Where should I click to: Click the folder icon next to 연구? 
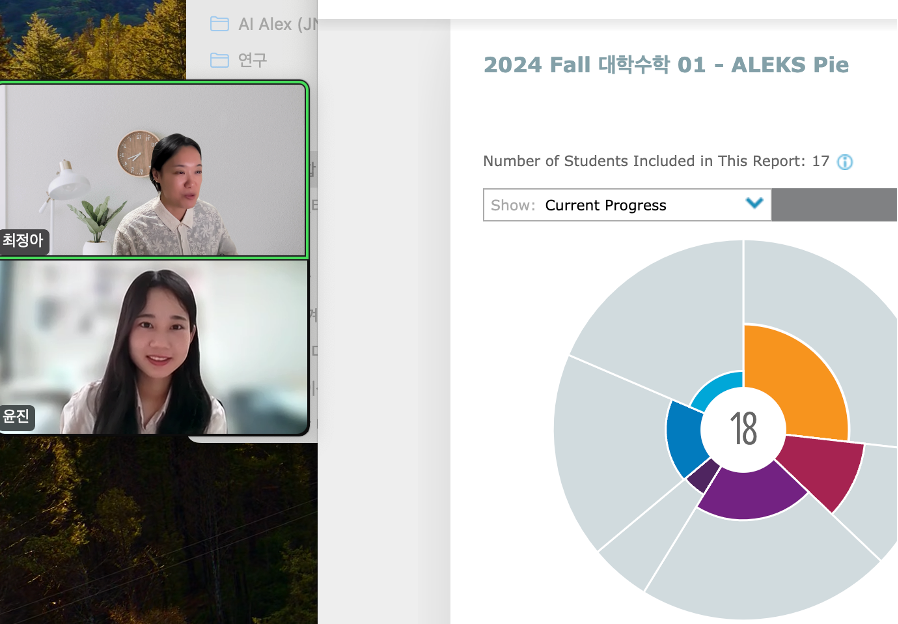[219, 60]
